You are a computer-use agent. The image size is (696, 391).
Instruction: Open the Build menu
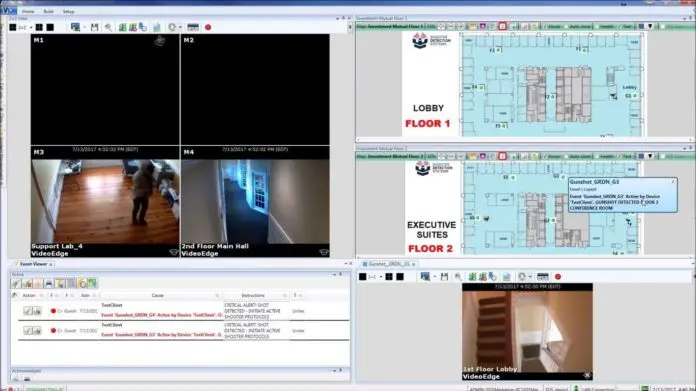click(48, 12)
